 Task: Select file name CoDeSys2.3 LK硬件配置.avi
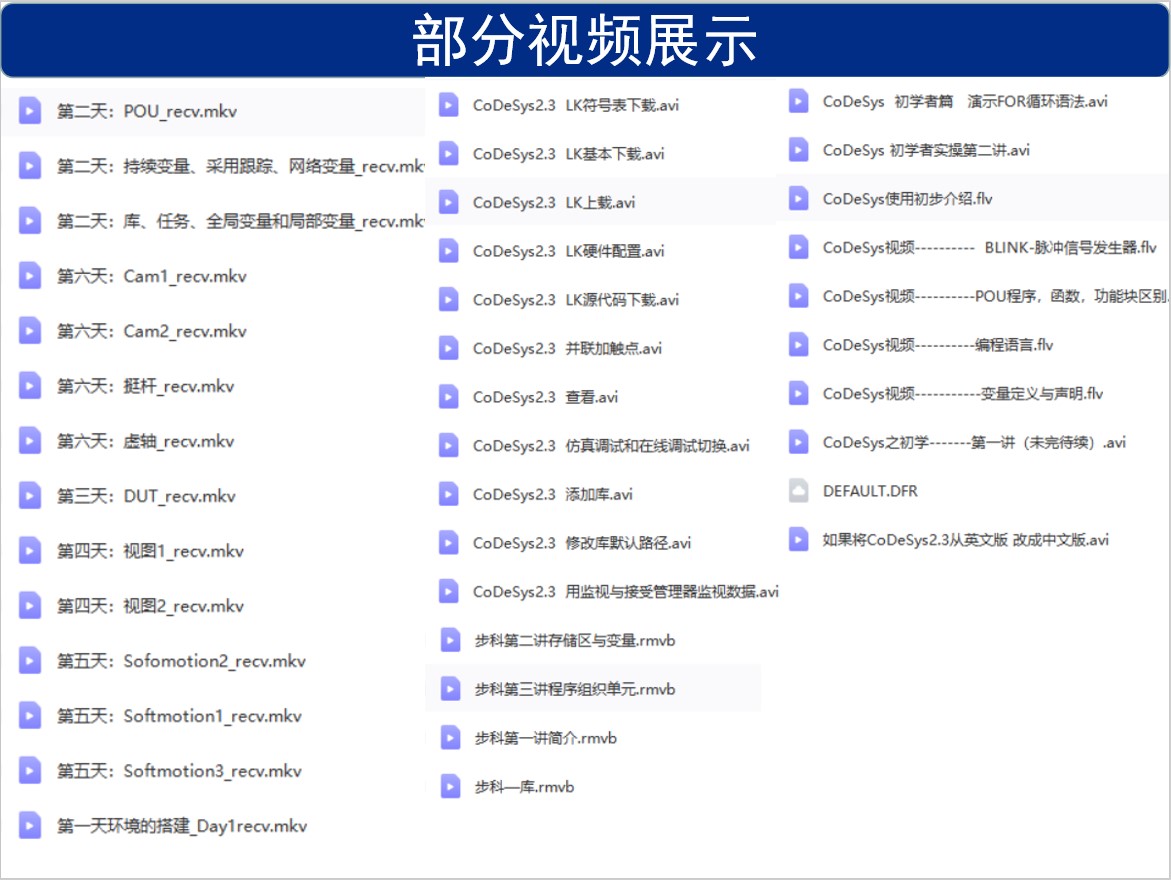click(568, 251)
